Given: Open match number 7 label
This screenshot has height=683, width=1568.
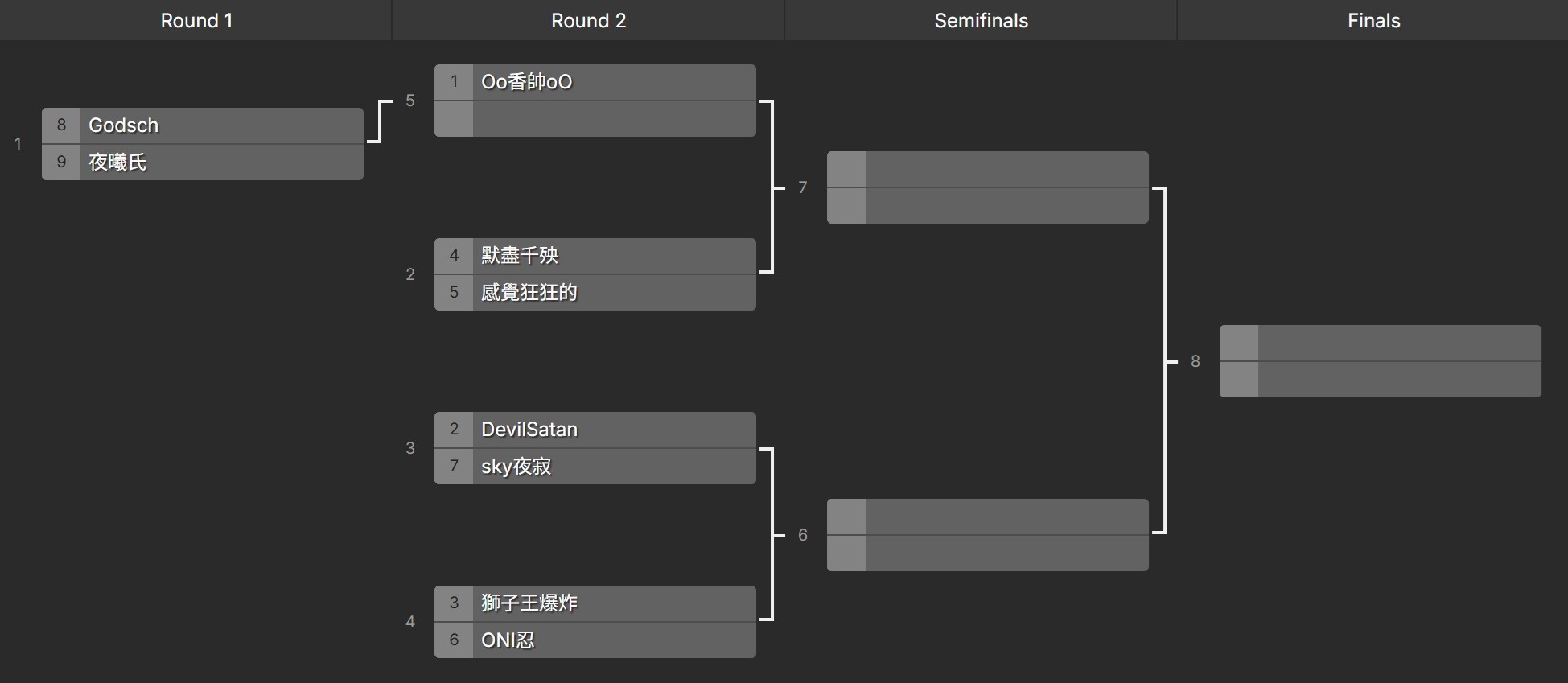Looking at the screenshot, I should (x=803, y=187).
